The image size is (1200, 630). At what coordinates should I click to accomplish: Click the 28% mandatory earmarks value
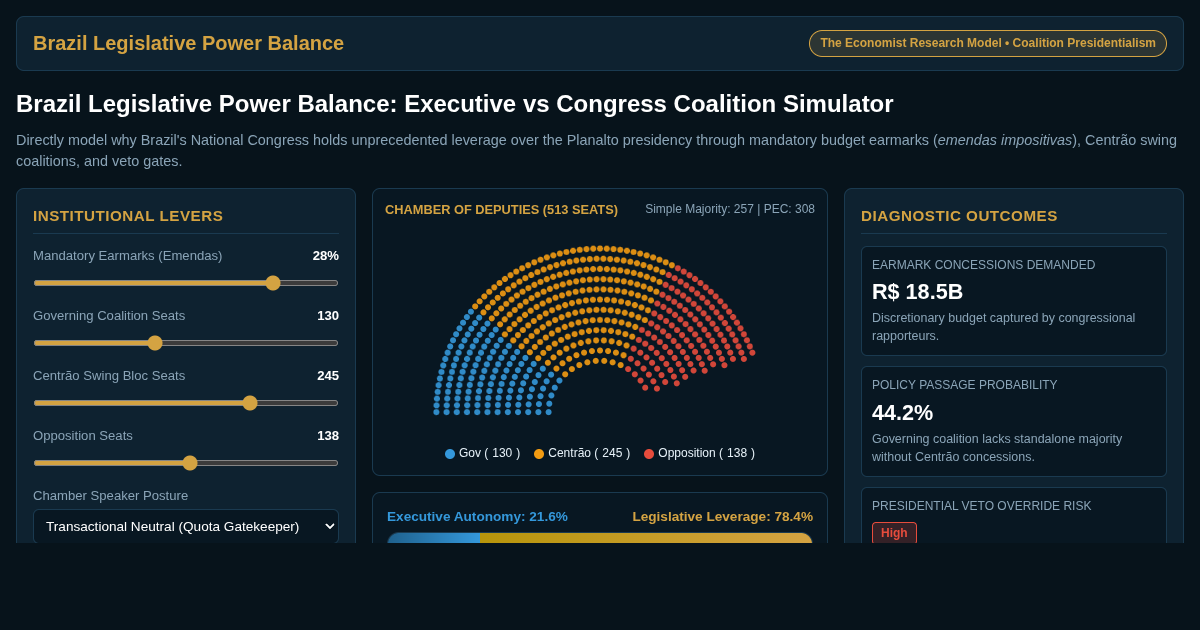[x=326, y=255]
